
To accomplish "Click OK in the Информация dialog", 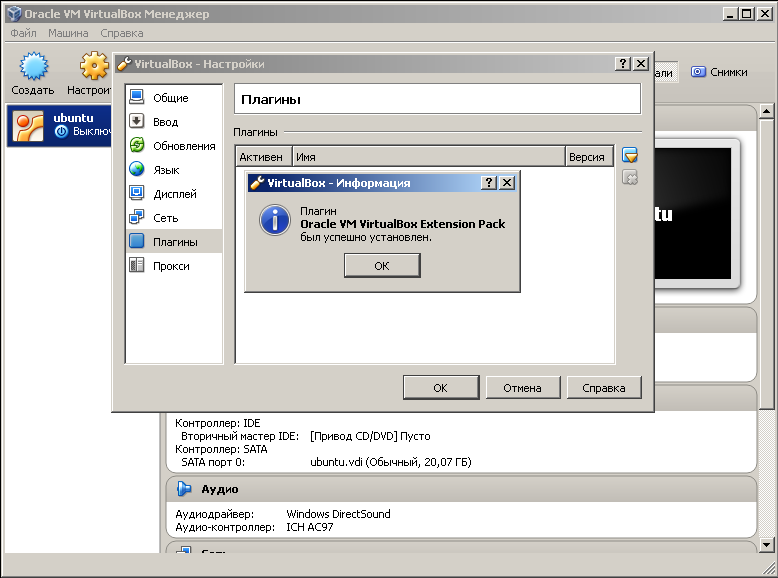I will pyautogui.click(x=382, y=265).
